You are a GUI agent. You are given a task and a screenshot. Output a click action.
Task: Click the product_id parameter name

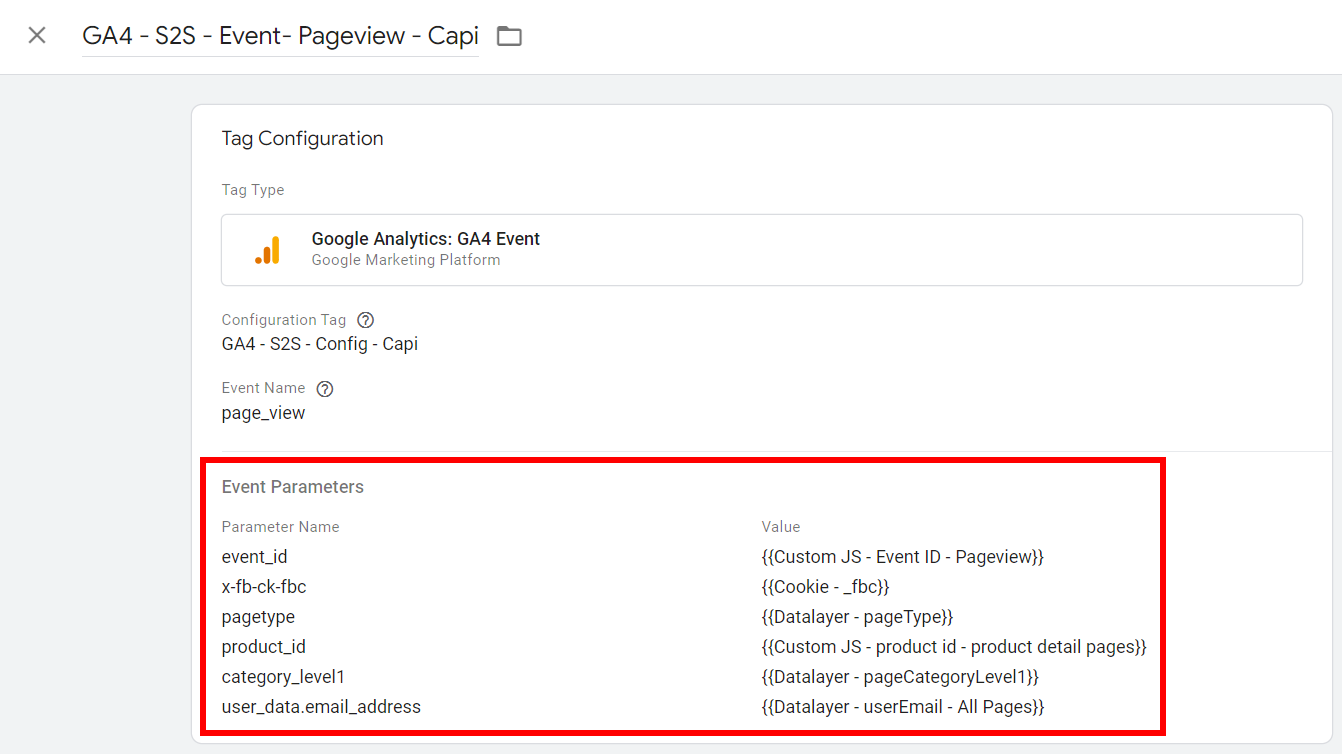point(263,647)
